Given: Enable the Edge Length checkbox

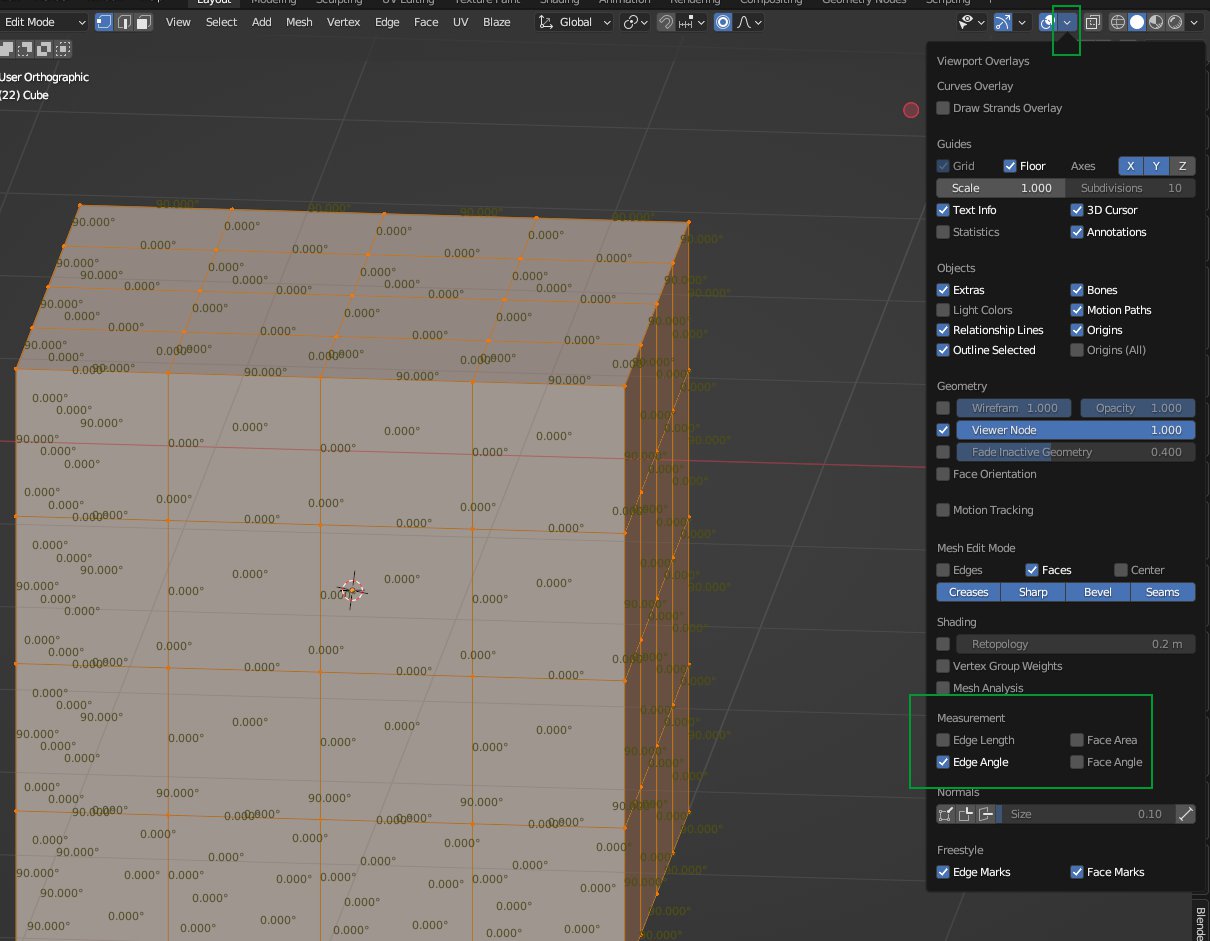Looking at the screenshot, I should tap(943, 740).
